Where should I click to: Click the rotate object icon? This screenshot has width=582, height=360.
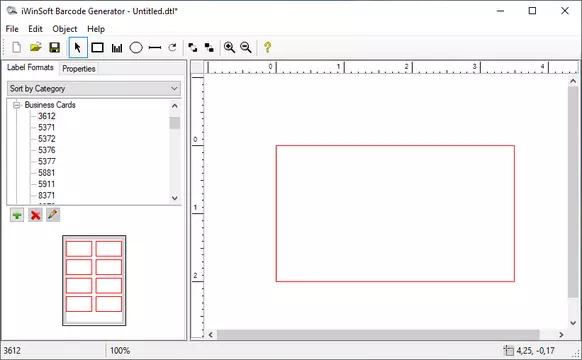pyautogui.click(x=172, y=48)
